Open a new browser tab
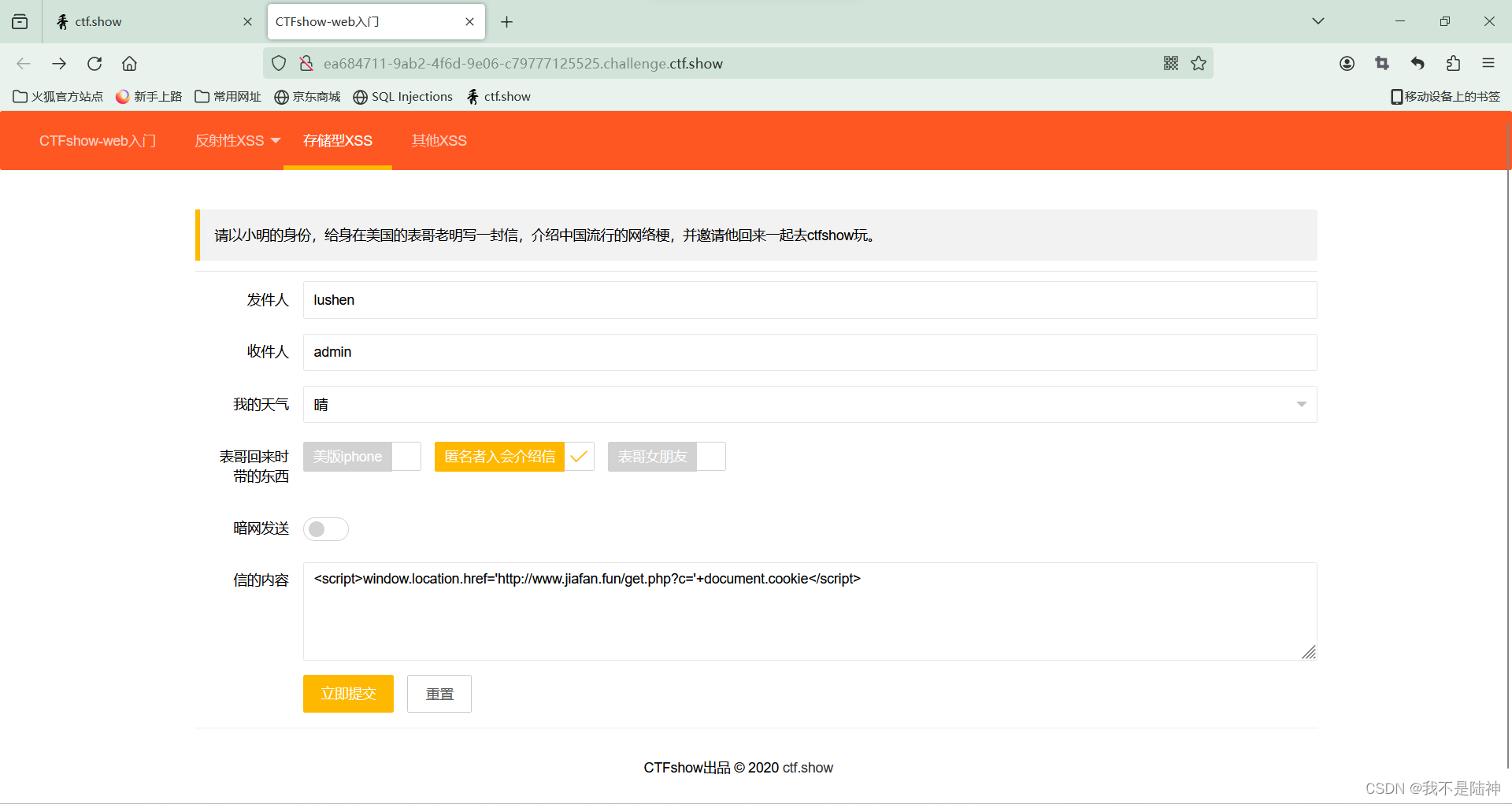The width and height of the screenshot is (1512, 804). point(506,22)
